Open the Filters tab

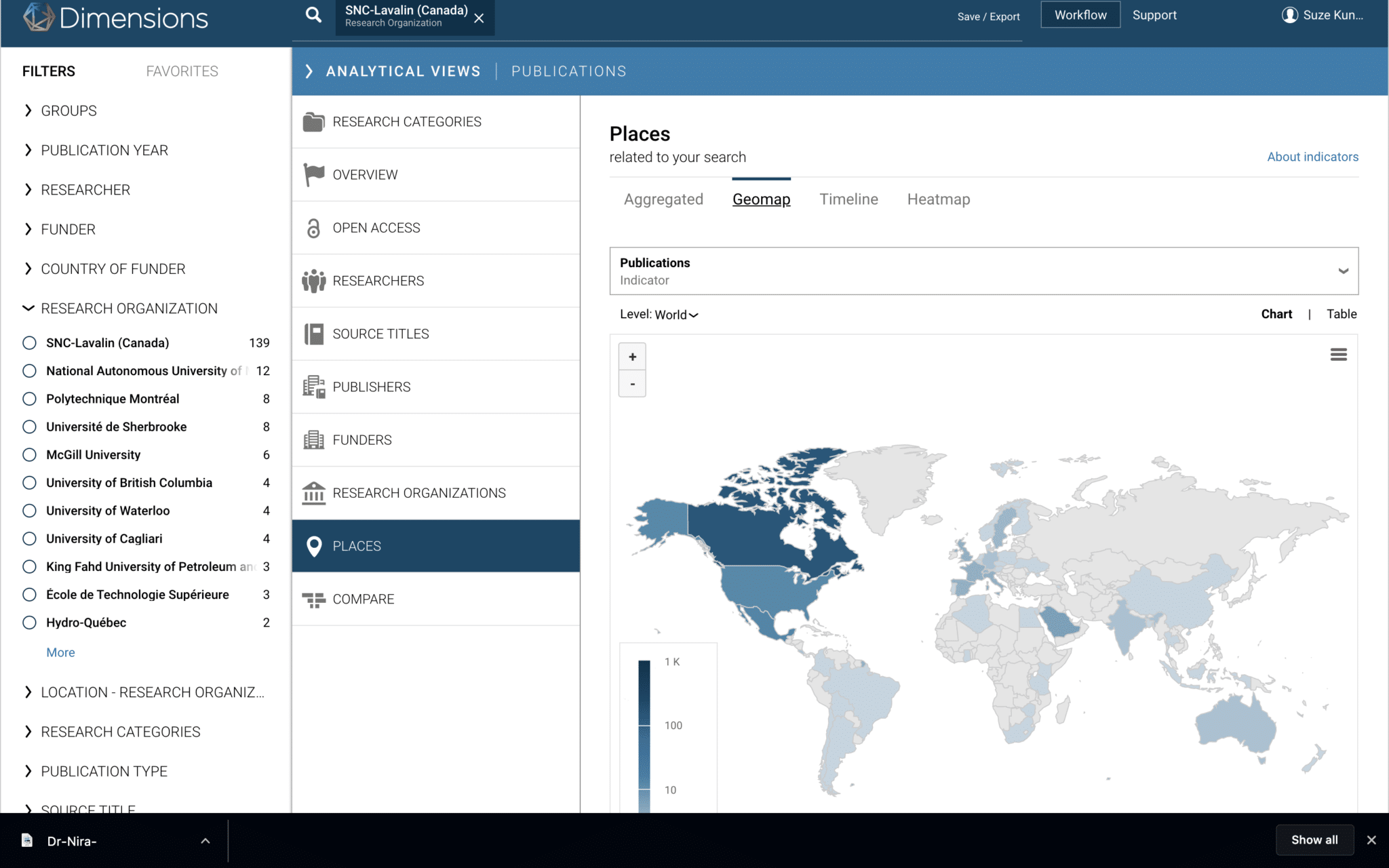coord(49,71)
